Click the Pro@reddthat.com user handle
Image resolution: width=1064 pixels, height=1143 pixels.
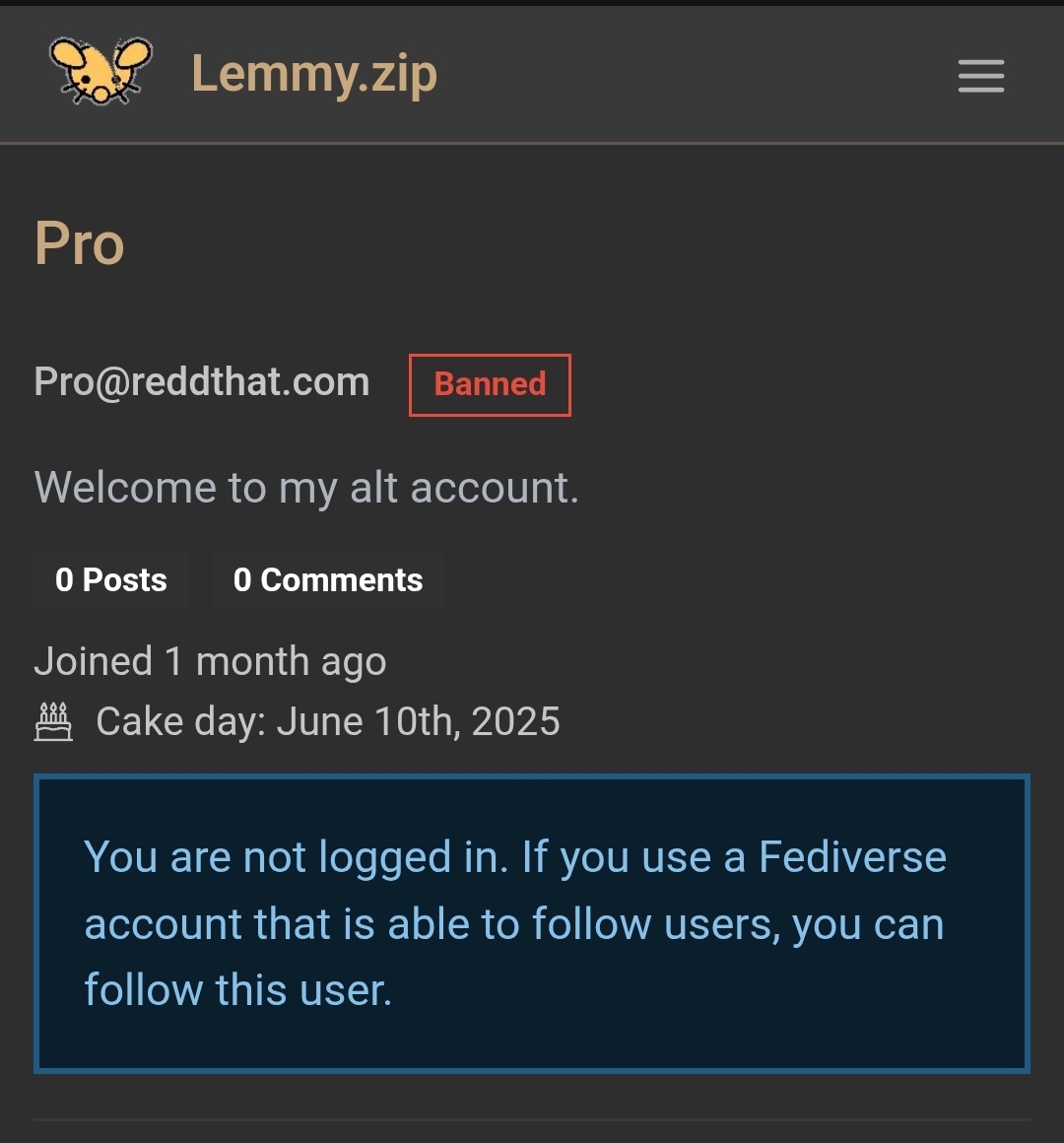click(202, 382)
